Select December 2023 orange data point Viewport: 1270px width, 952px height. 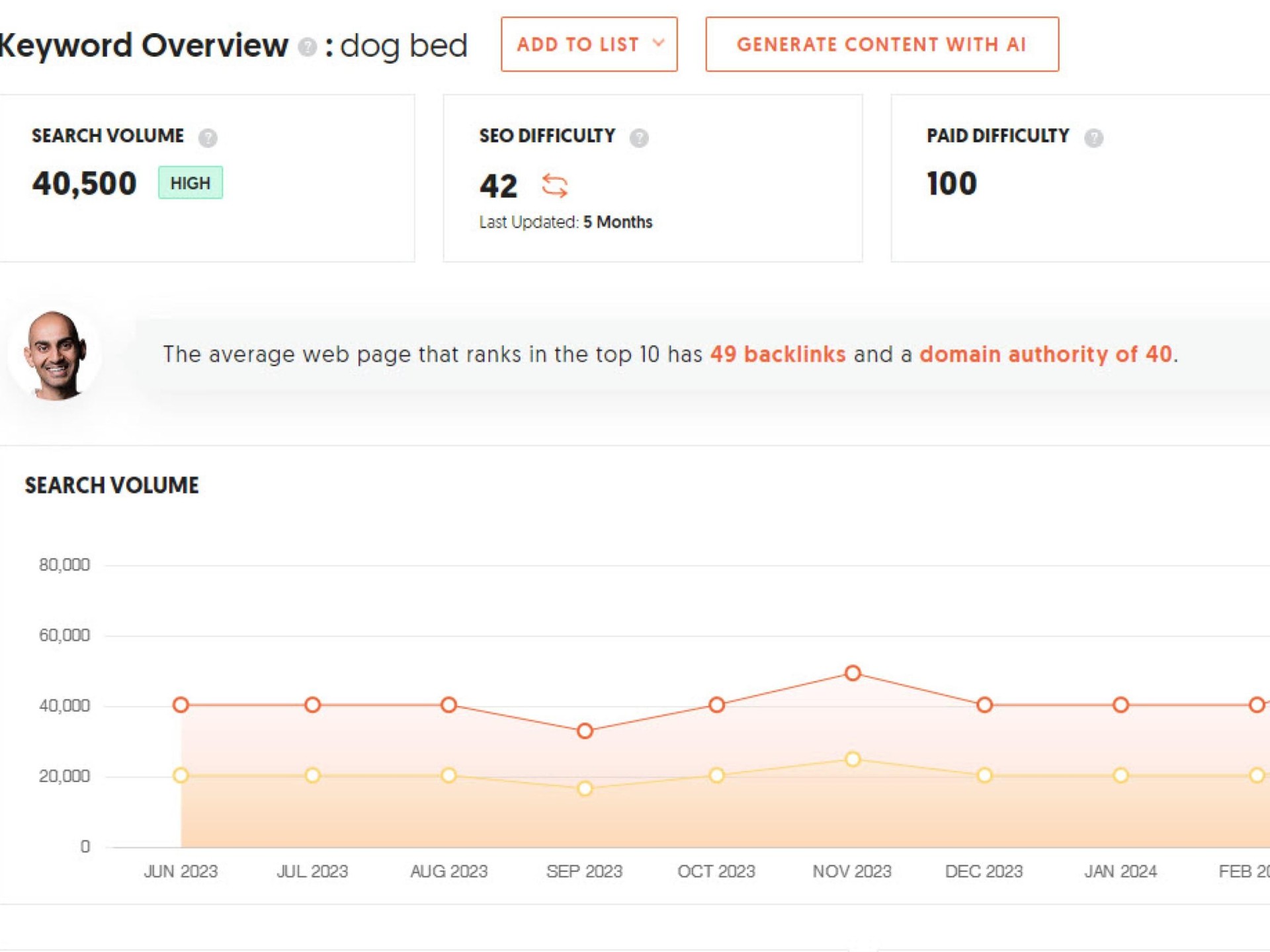pyautogui.click(x=984, y=705)
